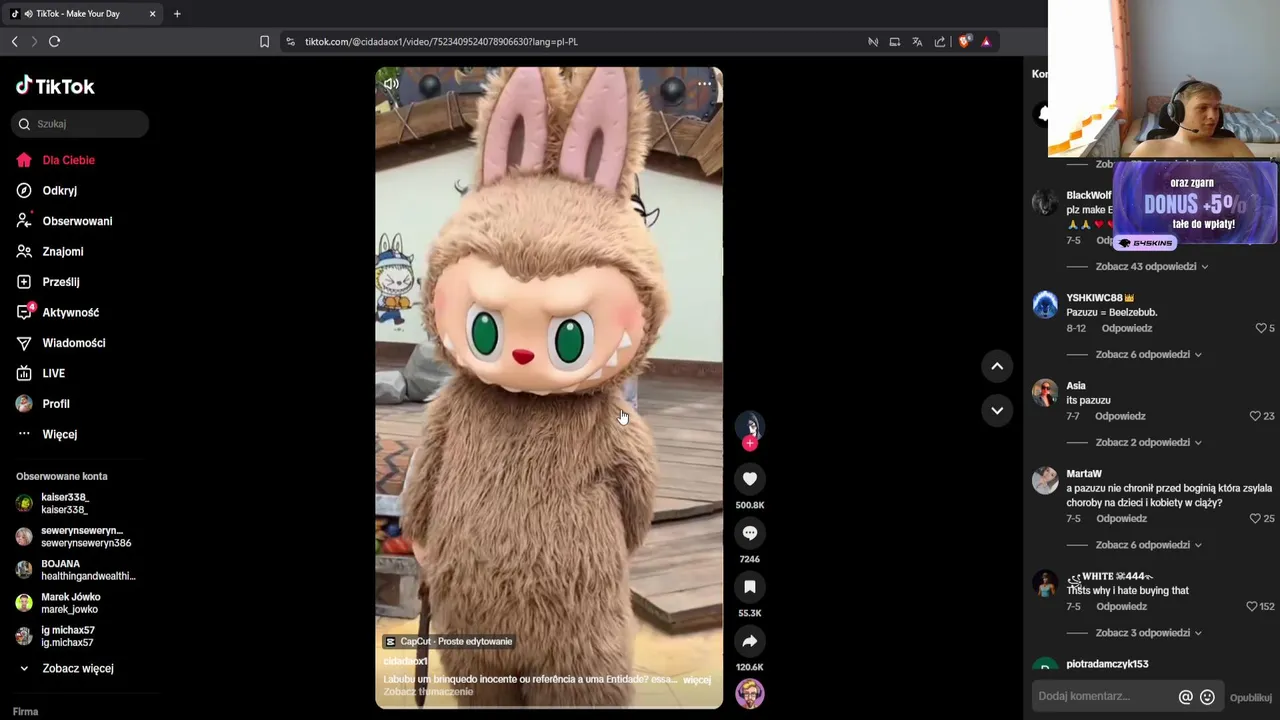Click the tiktok.com address bar URL
Screen dimensions: 1280x720
pos(441,42)
